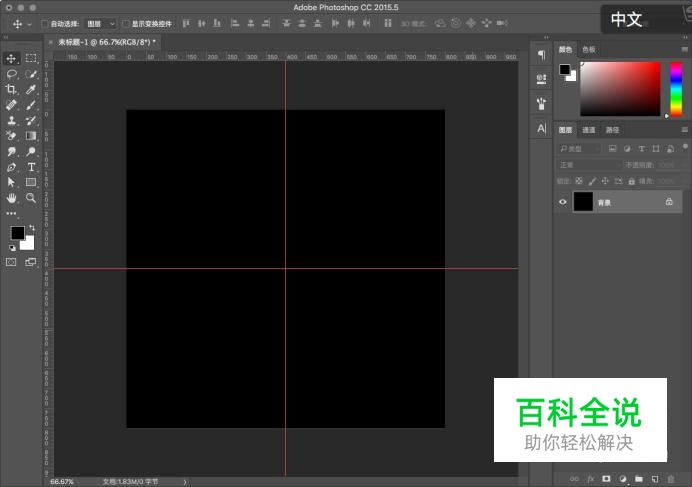Click the add layer mask button
The height and width of the screenshot is (487, 692).
point(606,479)
